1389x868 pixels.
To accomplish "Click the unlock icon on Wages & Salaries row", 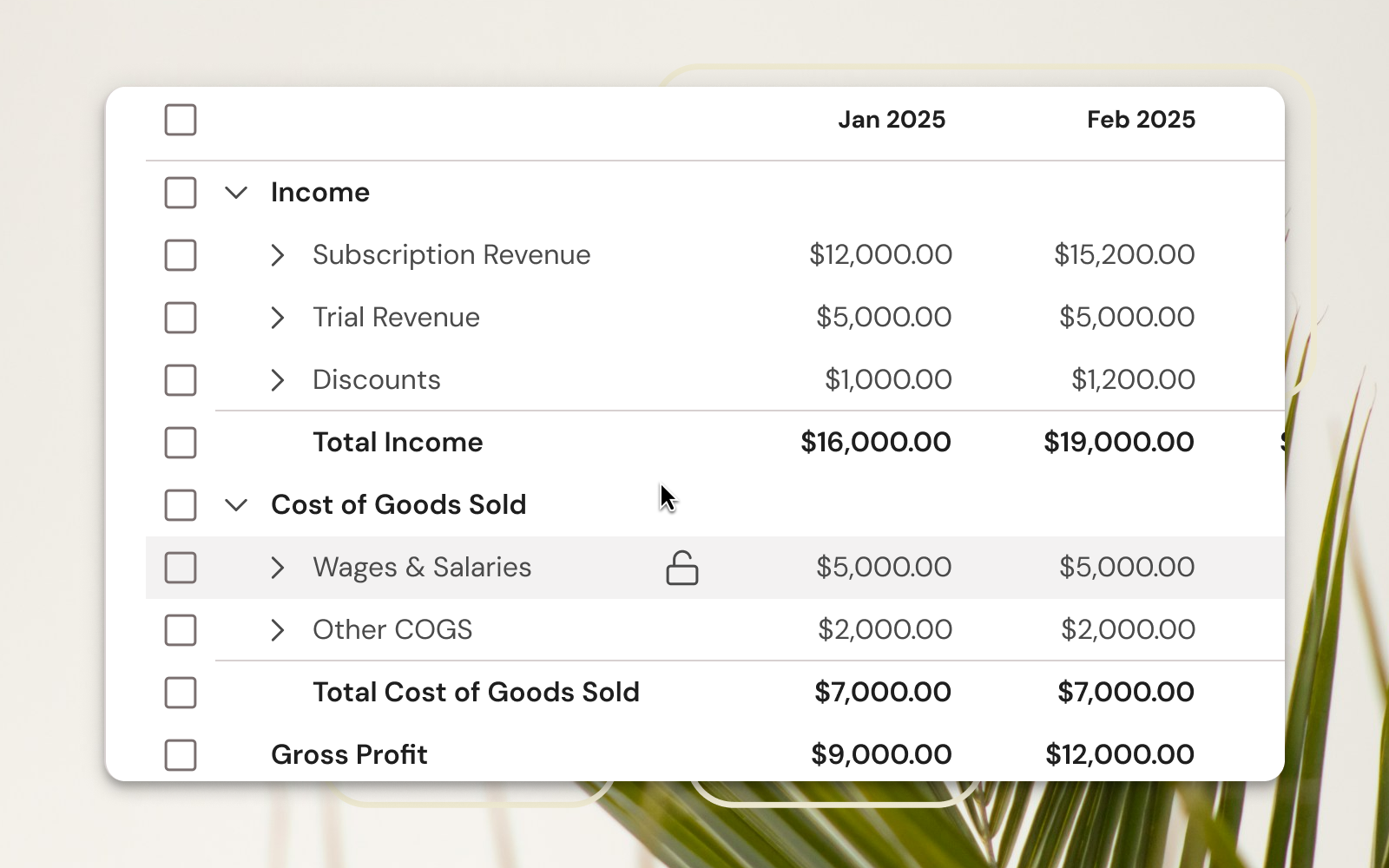I will (681, 569).
